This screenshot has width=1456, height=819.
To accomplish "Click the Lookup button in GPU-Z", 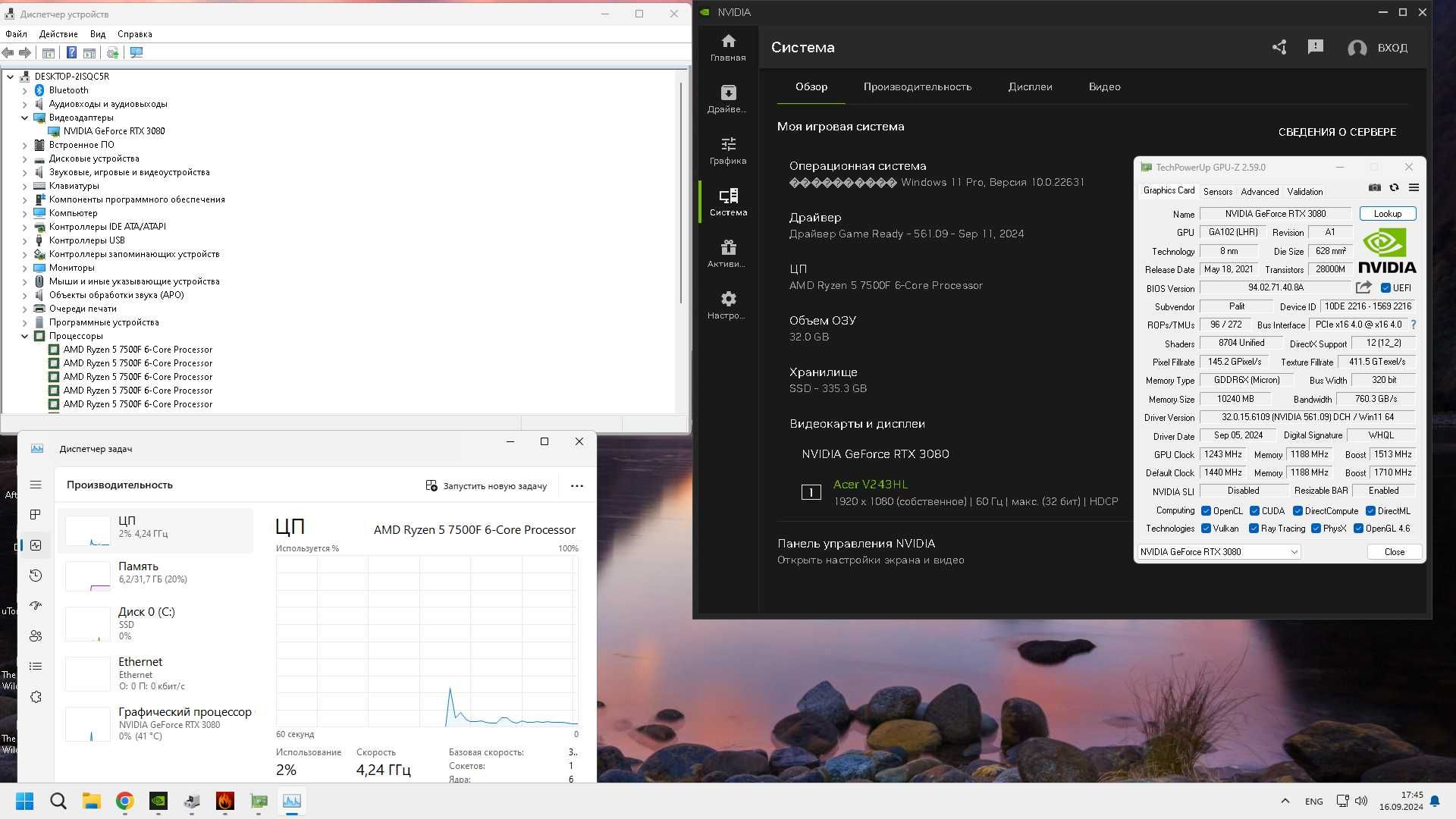I will [x=1387, y=214].
